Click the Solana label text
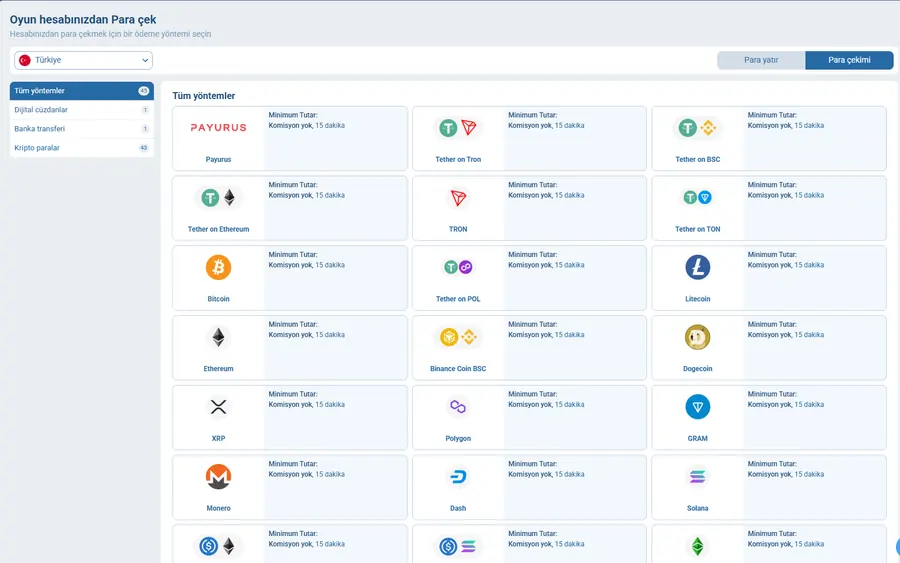 697,508
